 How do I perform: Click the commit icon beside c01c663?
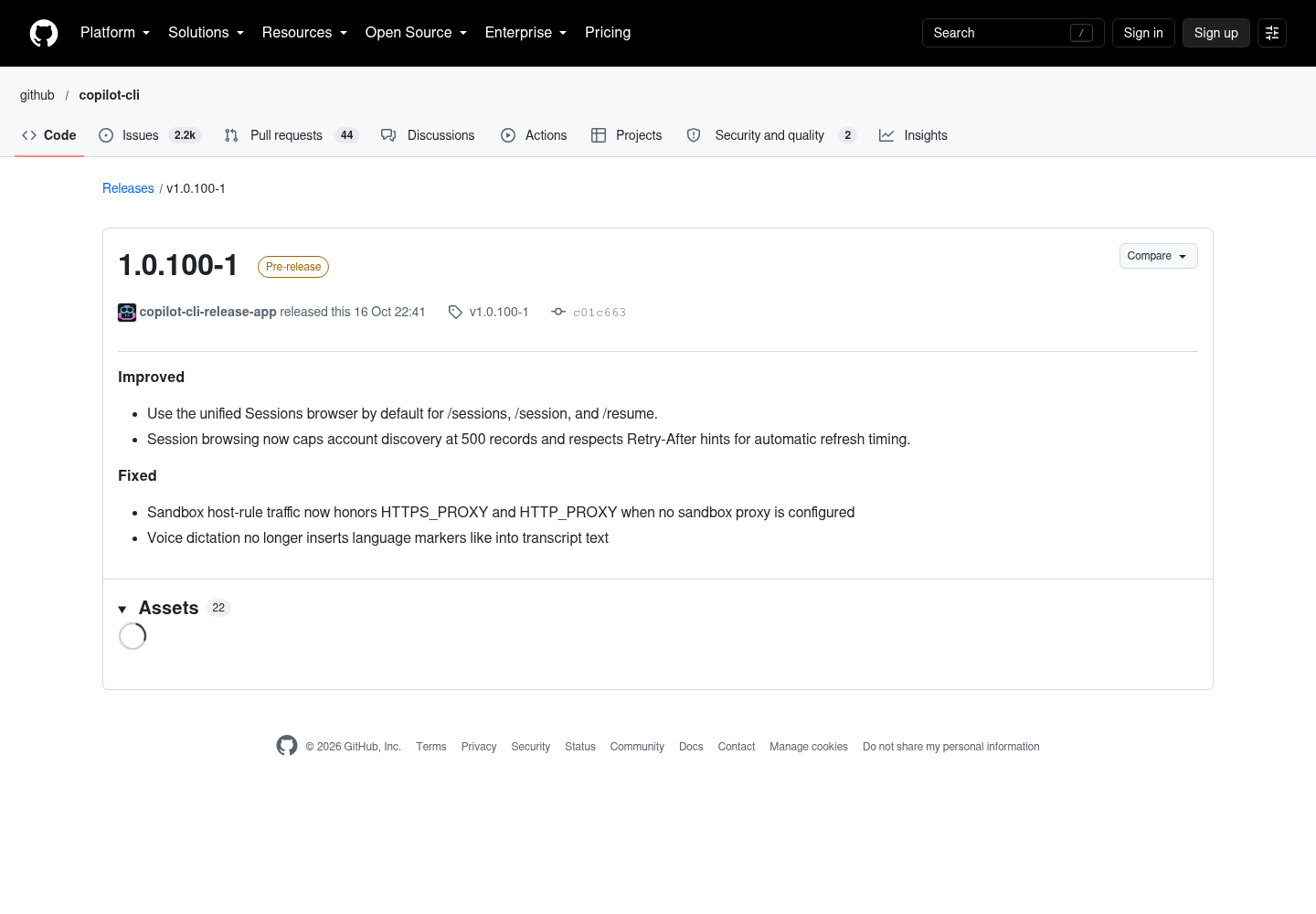pos(558,312)
